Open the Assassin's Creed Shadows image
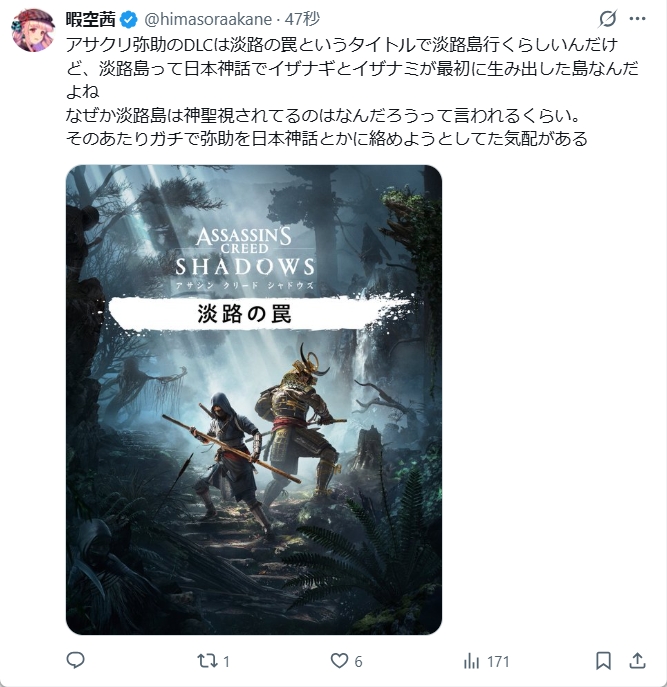667x687 pixels. 254,400
